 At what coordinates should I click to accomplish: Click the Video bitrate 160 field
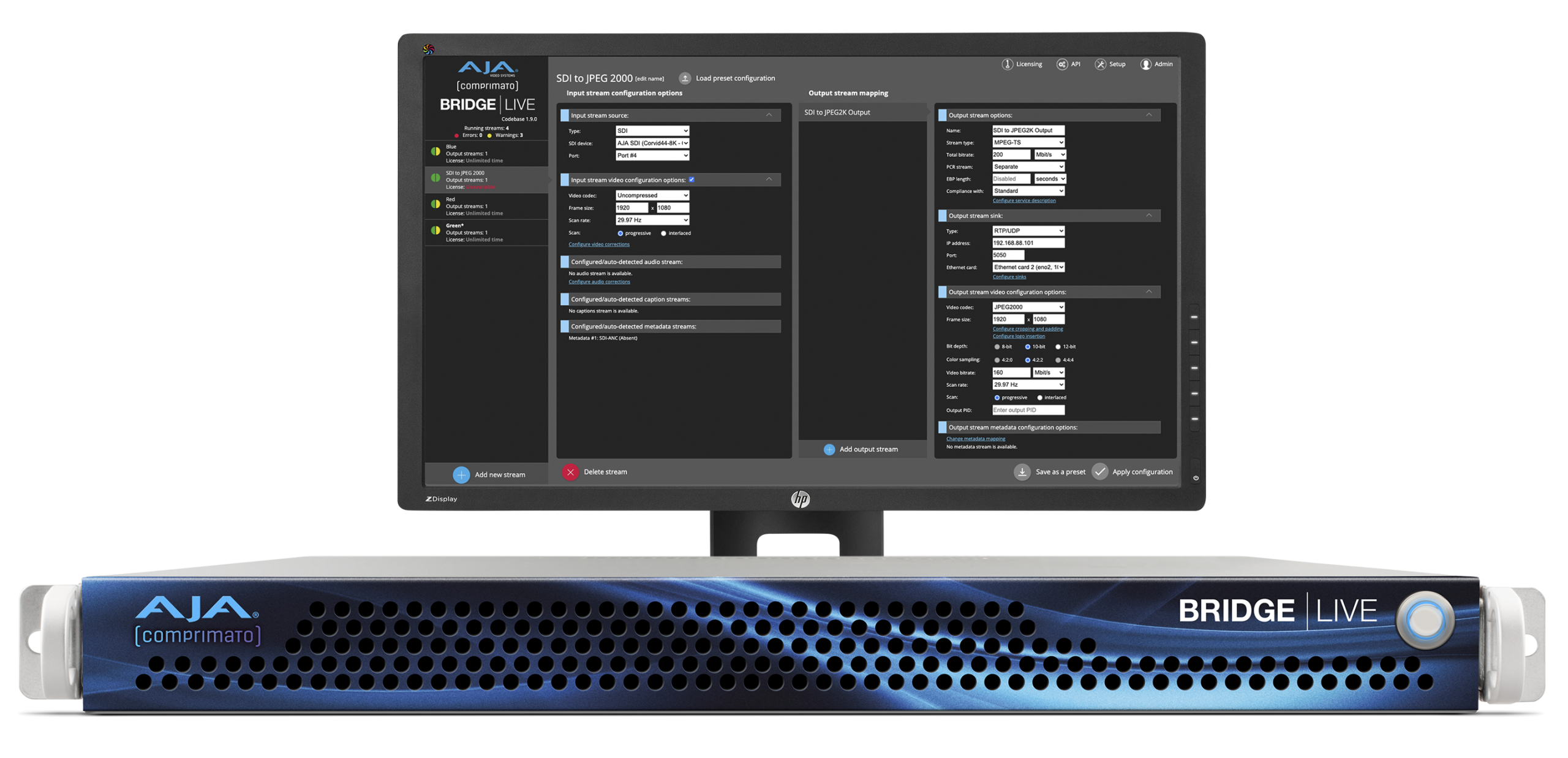coord(1011,373)
